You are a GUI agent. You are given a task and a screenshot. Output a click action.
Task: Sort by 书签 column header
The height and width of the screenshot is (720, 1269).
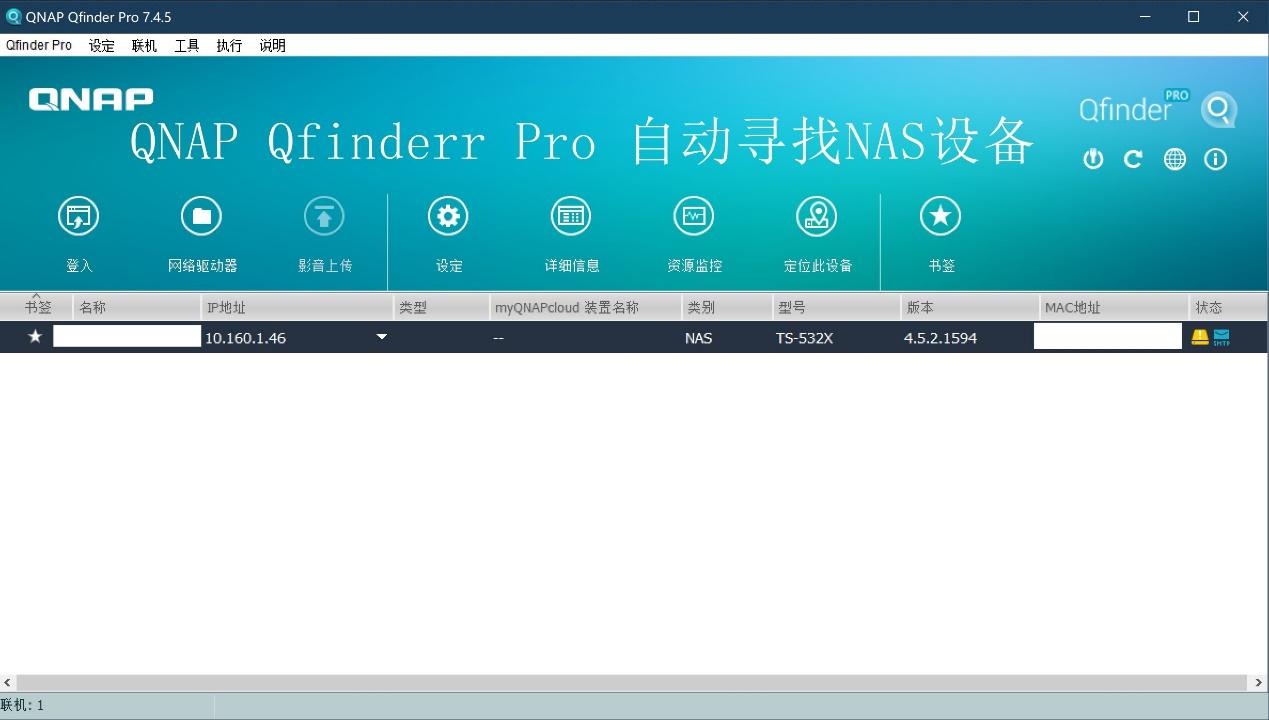pos(37,307)
